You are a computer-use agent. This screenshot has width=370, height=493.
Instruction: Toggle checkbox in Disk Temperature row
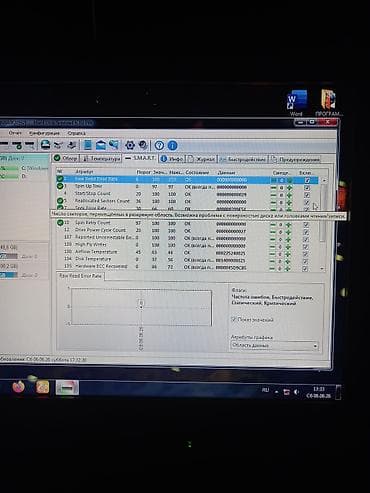[305, 261]
